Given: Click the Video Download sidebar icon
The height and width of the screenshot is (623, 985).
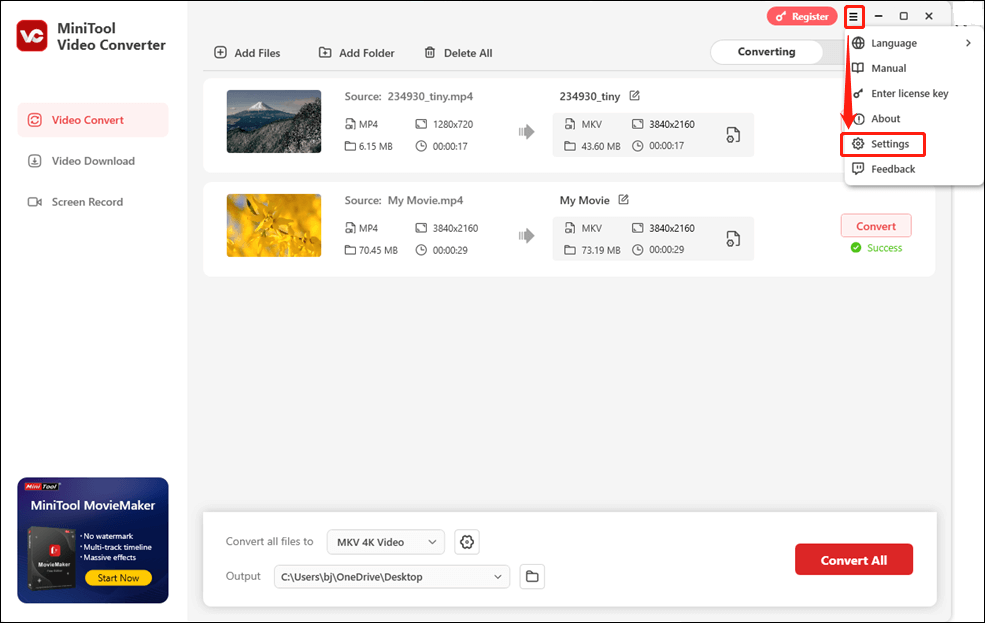Looking at the screenshot, I should click(35, 161).
